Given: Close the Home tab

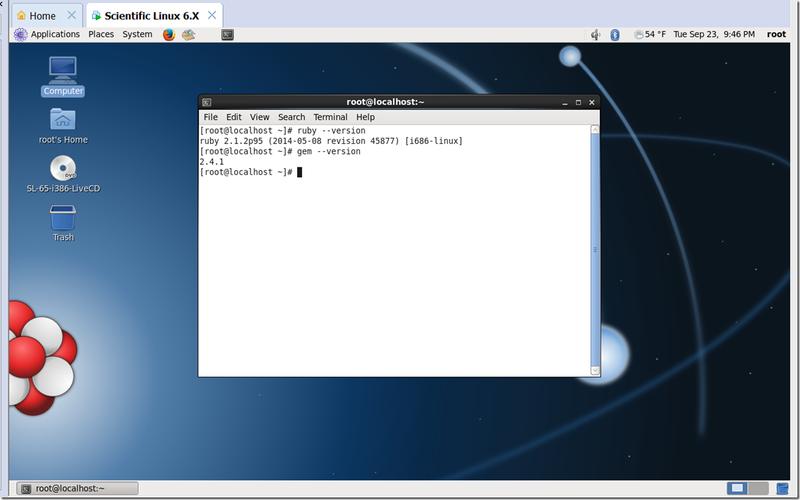Looking at the screenshot, I should click(71, 15).
